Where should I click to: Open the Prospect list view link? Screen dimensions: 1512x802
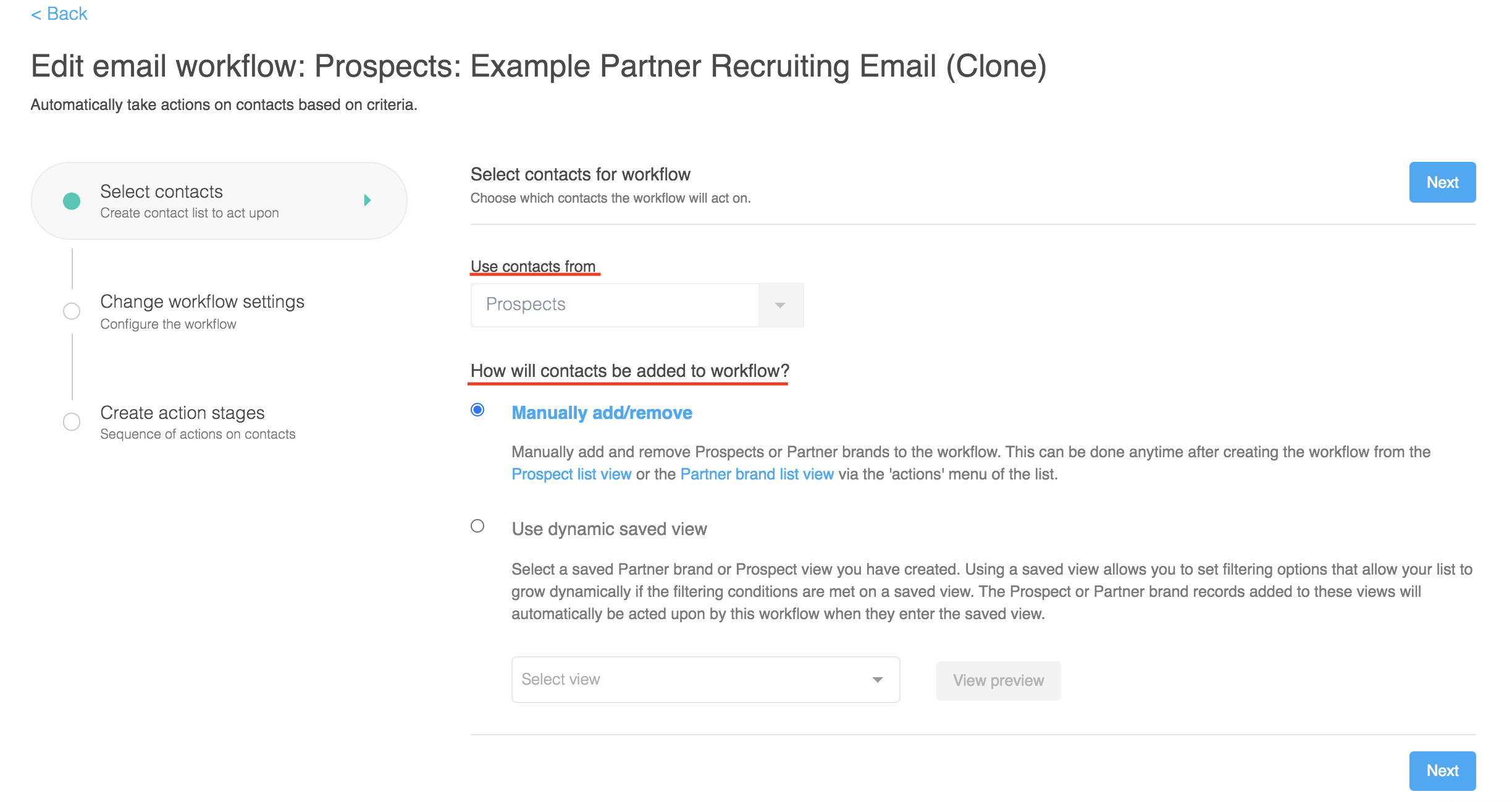coord(571,474)
